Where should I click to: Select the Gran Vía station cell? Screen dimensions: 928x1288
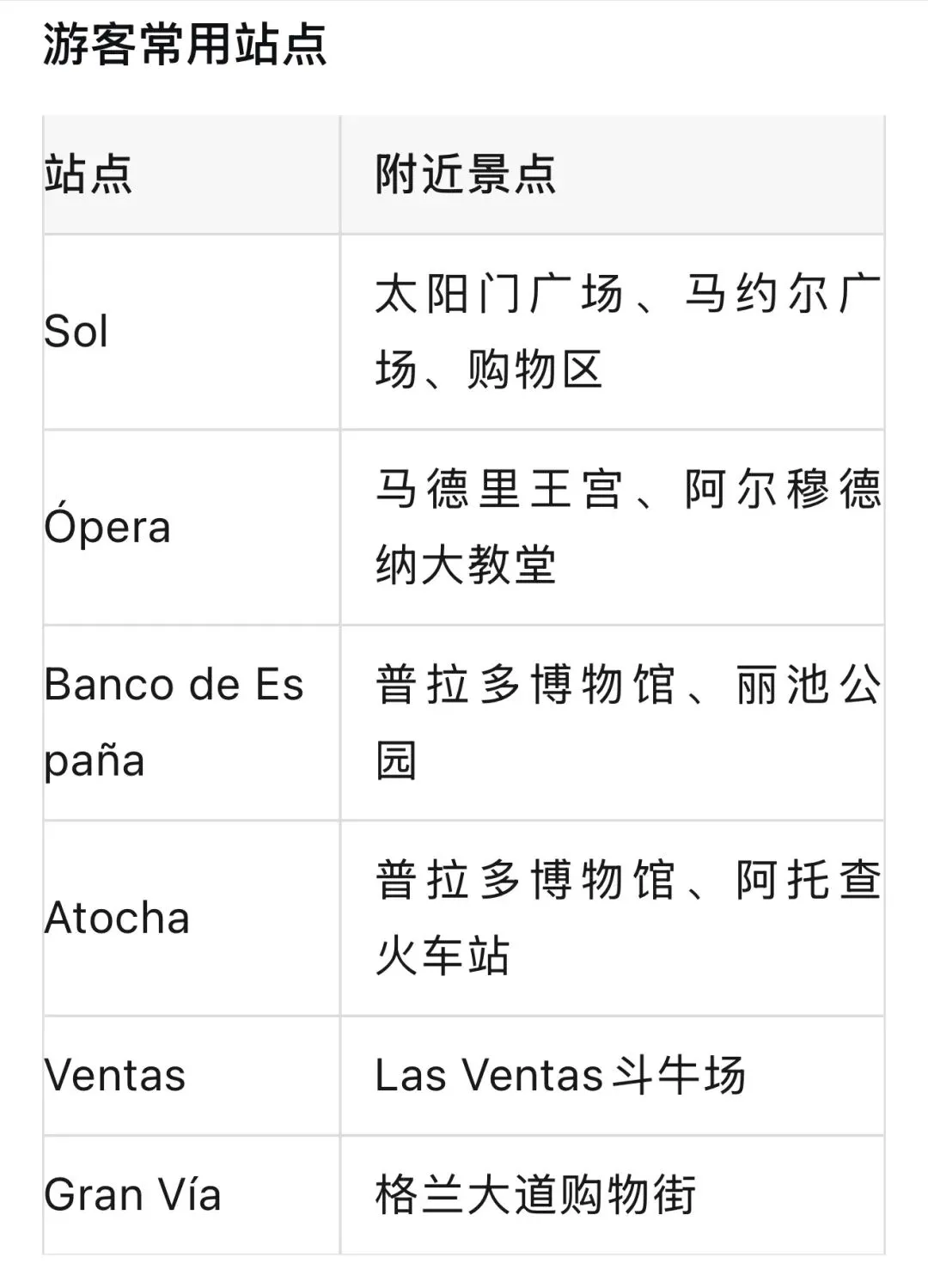192,1195
